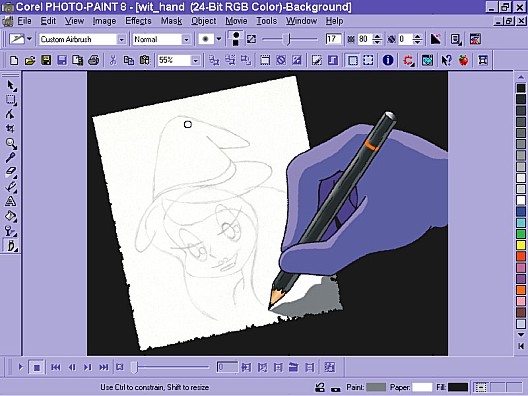Viewport: 528px width, 396px height.
Task: Jump to the last frame
Action: pyautogui.click(x=104, y=367)
